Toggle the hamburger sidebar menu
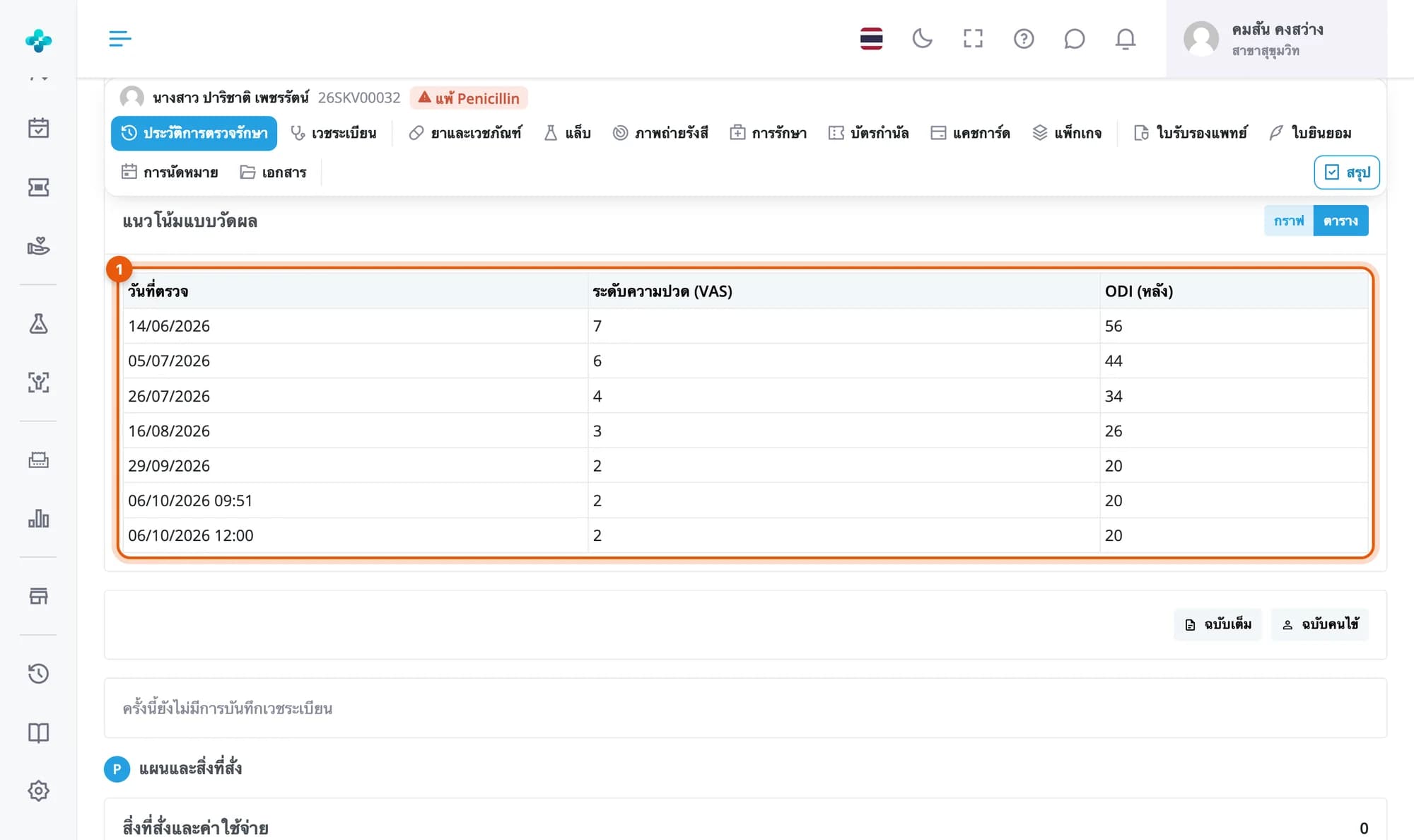 (x=120, y=38)
